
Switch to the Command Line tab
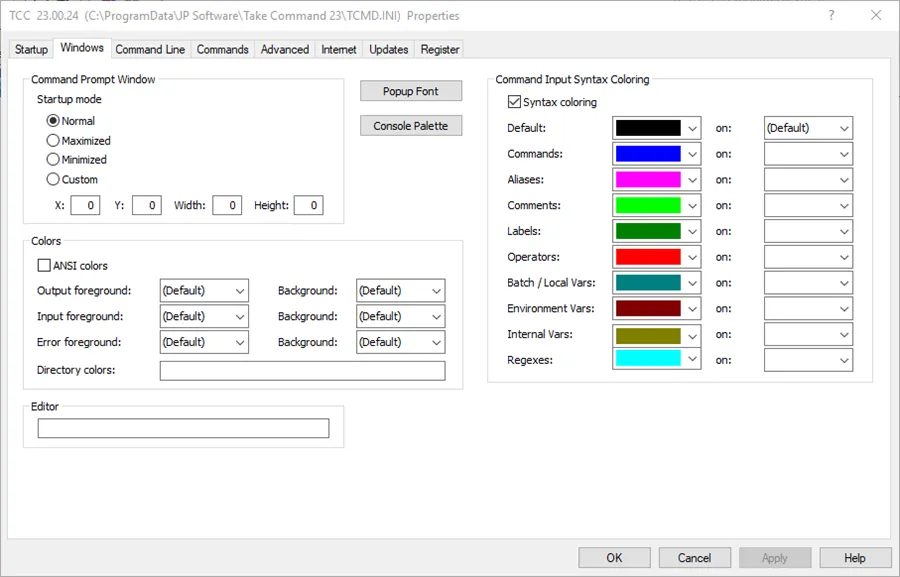click(150, 49)
